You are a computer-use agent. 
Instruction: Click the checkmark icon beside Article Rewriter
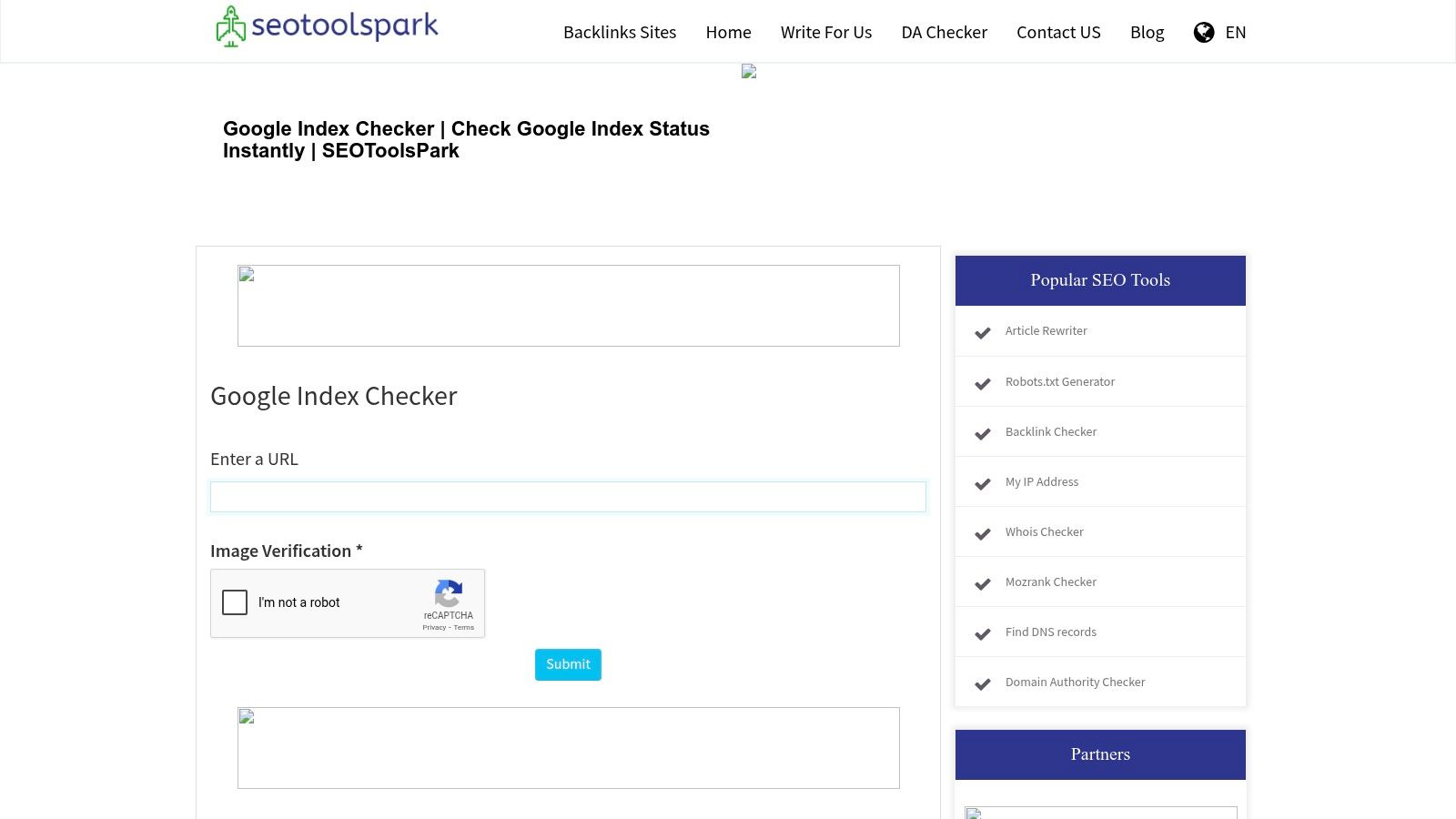983,333
